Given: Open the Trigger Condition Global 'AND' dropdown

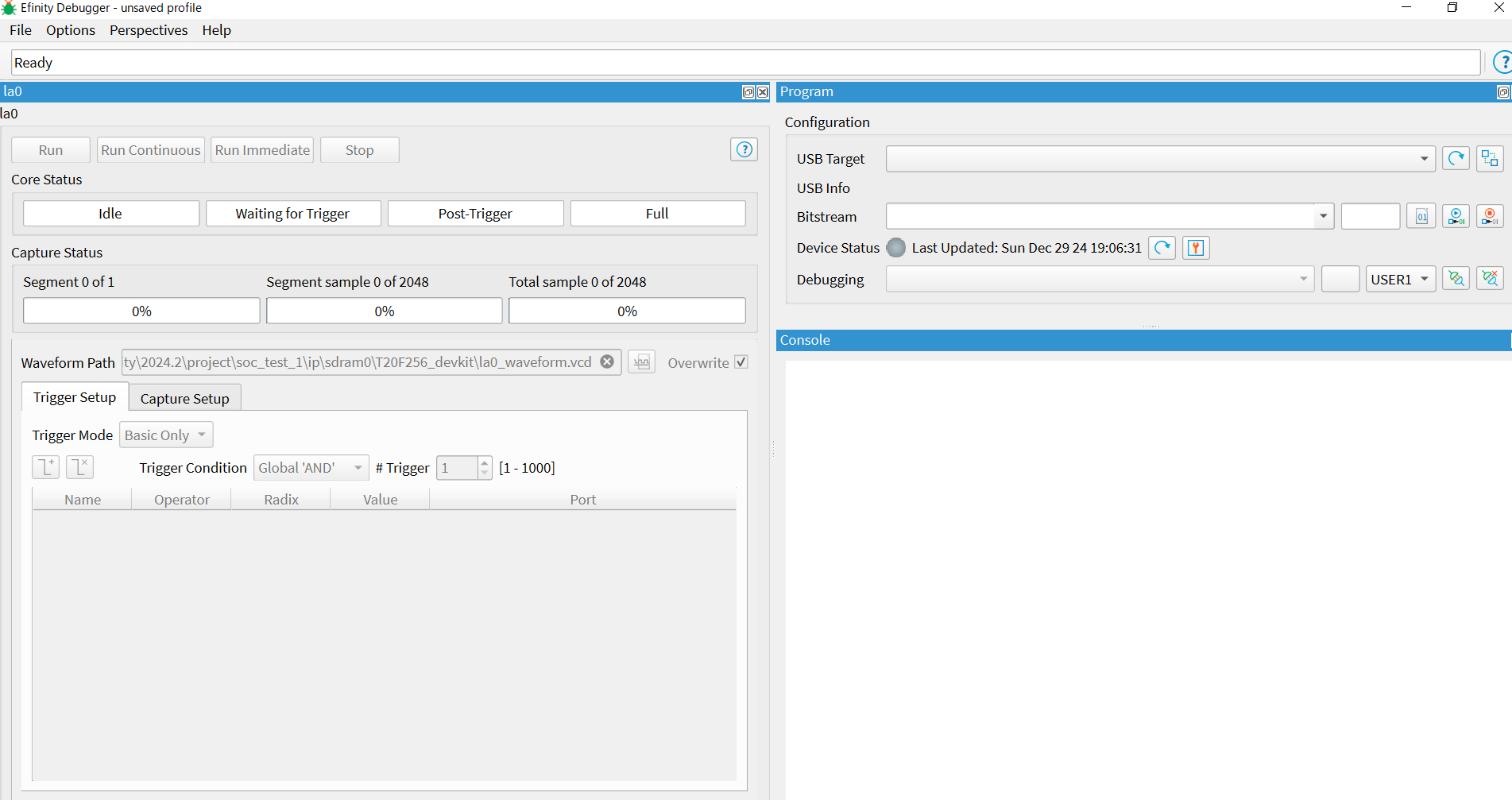Looking at the screenshot, I should coord(311,468).
